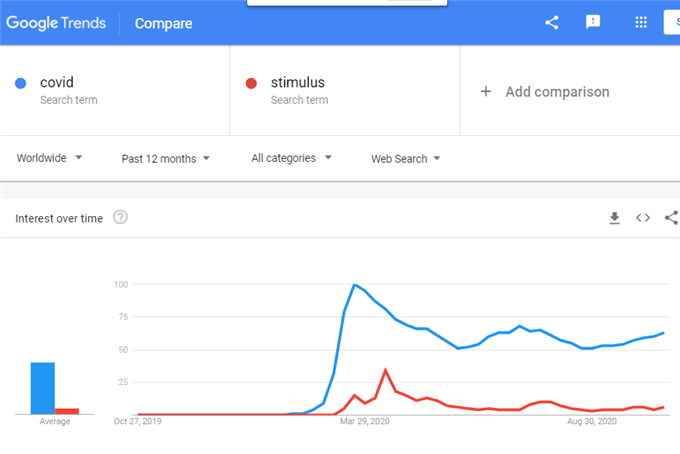680x454 pixels.
Task: Click the blue covid average bar
Action: coord(42,388)
